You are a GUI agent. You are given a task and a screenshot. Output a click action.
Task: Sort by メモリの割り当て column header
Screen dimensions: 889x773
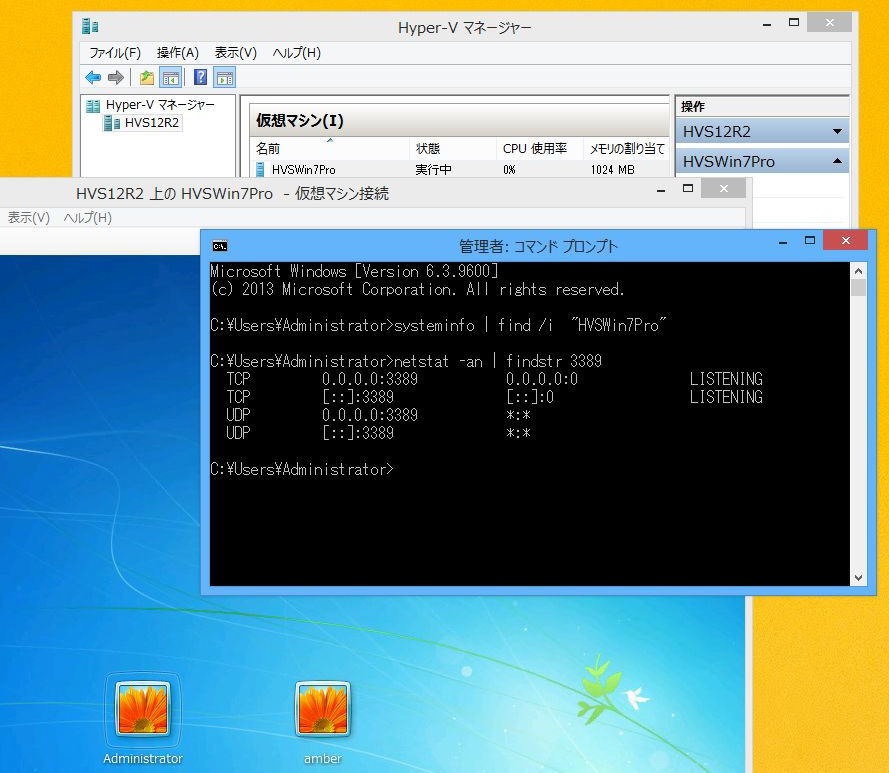626,149
